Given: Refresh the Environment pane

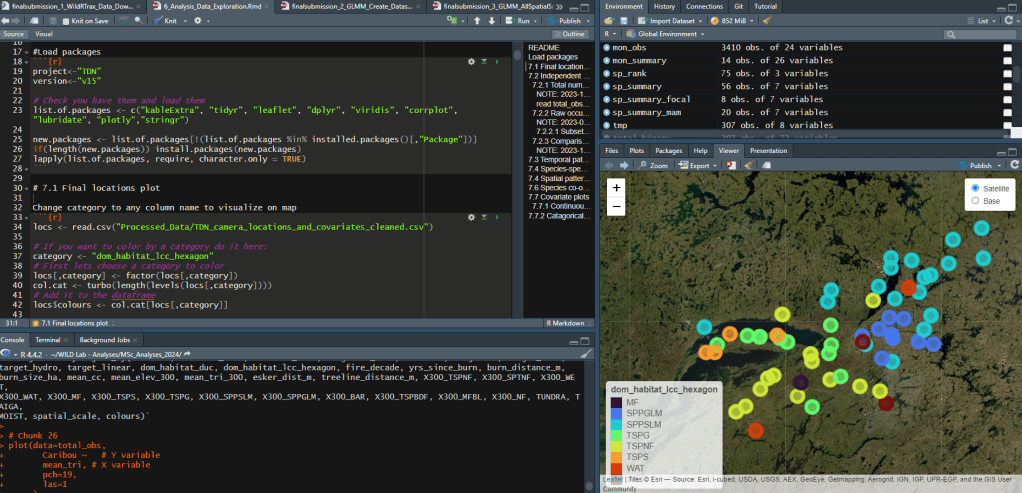Looking at the screenshot, I should (x=1009, y=20).
